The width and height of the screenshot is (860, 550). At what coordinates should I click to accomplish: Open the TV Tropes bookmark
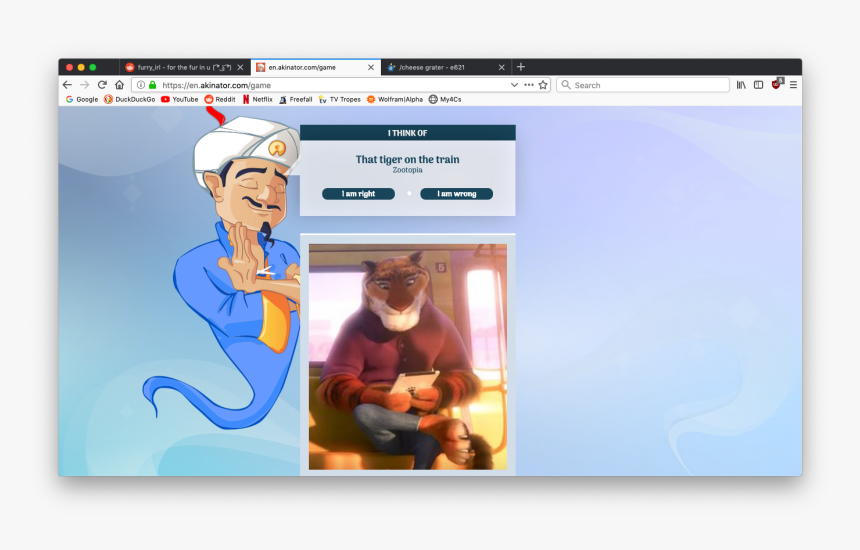[340, 99]
